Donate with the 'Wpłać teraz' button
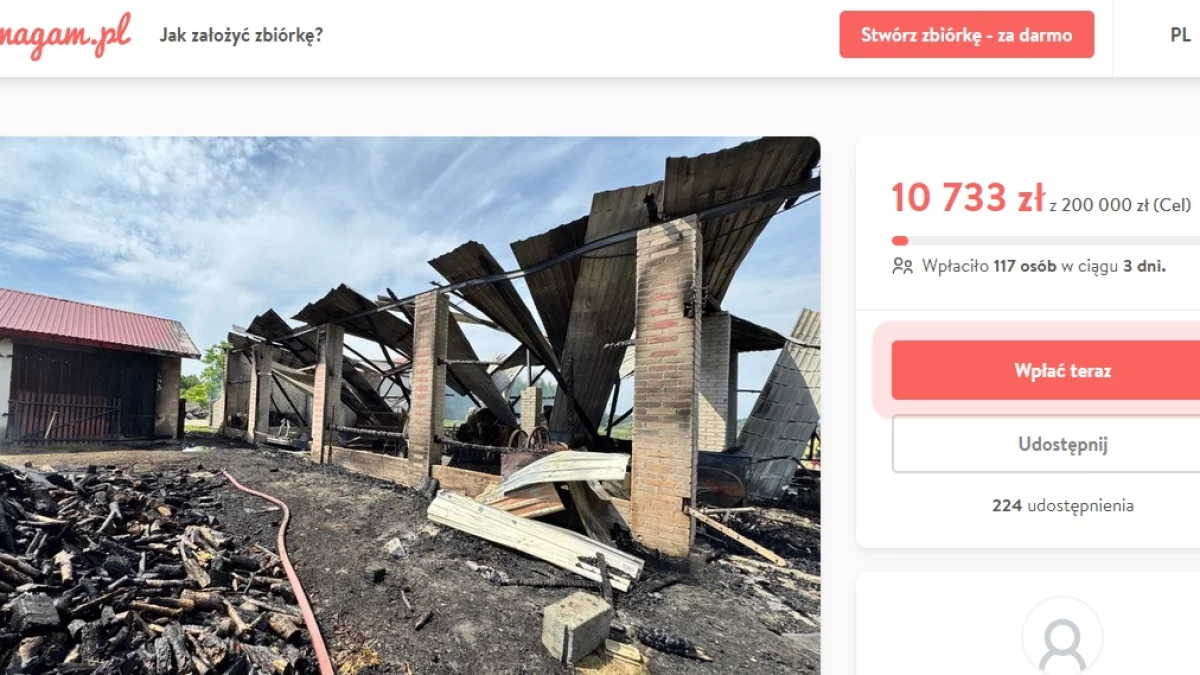 [1046, 370]
